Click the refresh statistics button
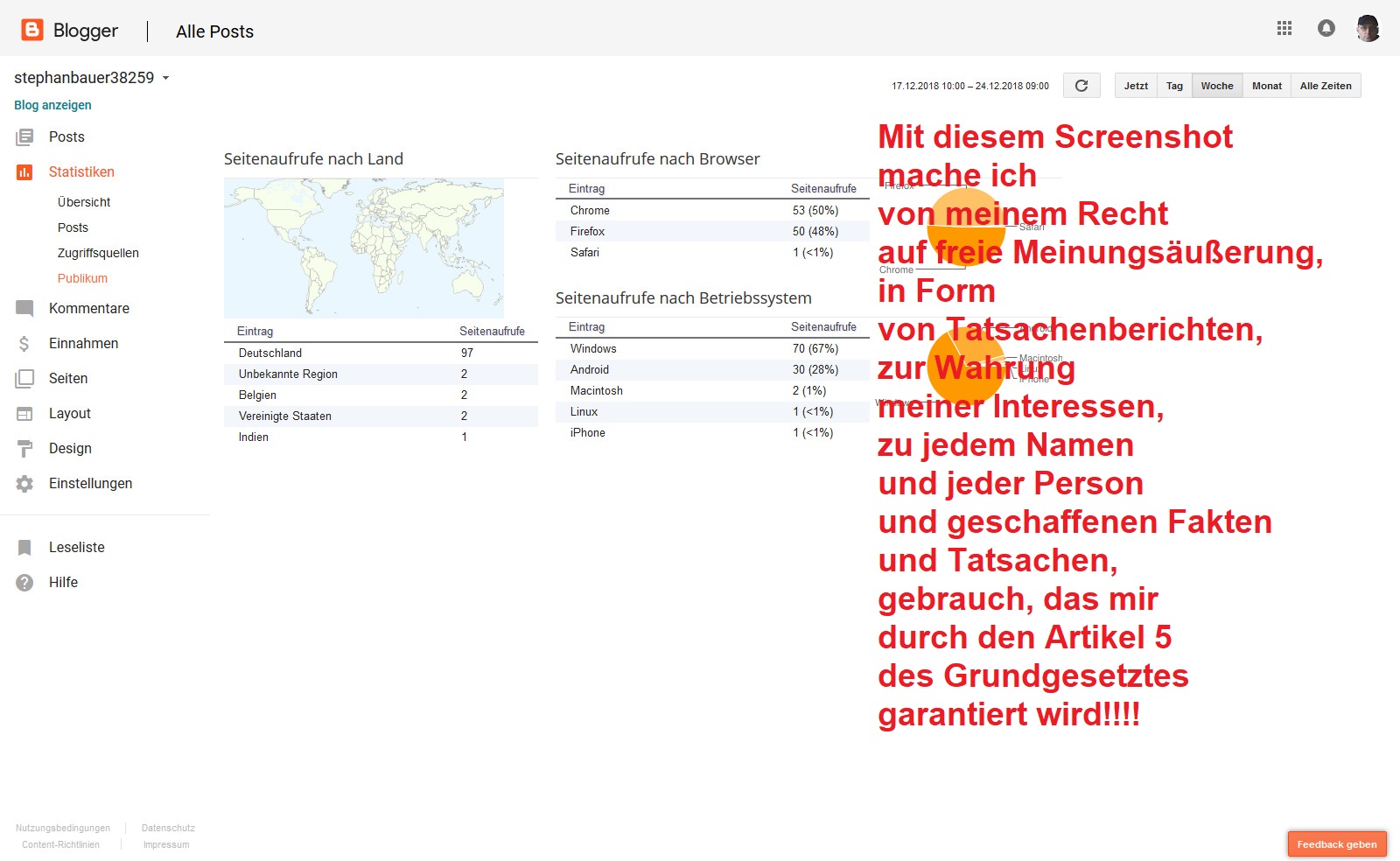This screenshot has height=861, width=1400. [1081, 86]
